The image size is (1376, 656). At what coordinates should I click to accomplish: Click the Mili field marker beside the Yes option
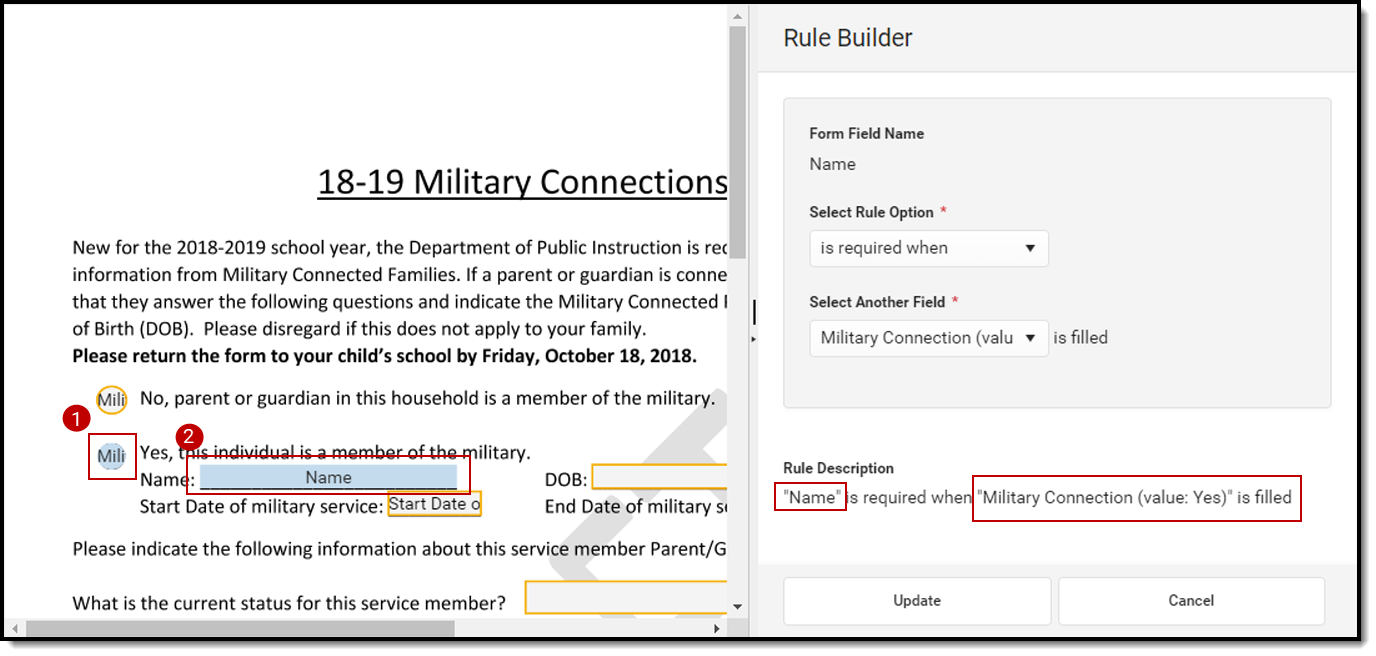click(x=111, y=455)
